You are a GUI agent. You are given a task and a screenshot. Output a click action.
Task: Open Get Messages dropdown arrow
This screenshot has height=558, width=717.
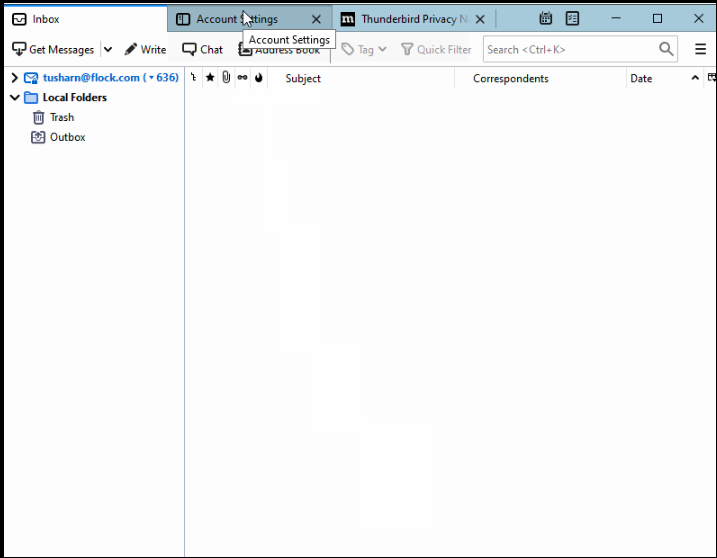point(108,49)
